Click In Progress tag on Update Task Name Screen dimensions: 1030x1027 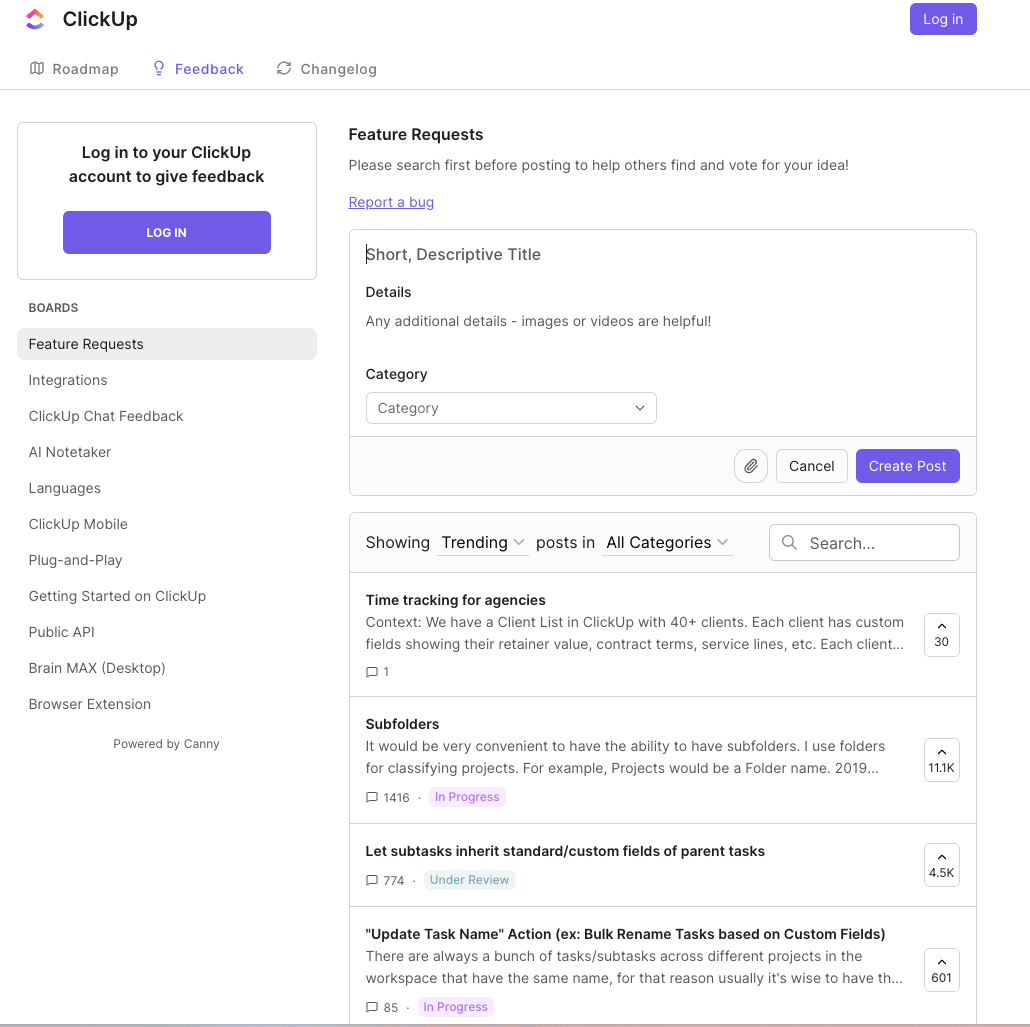(455, 1007)
